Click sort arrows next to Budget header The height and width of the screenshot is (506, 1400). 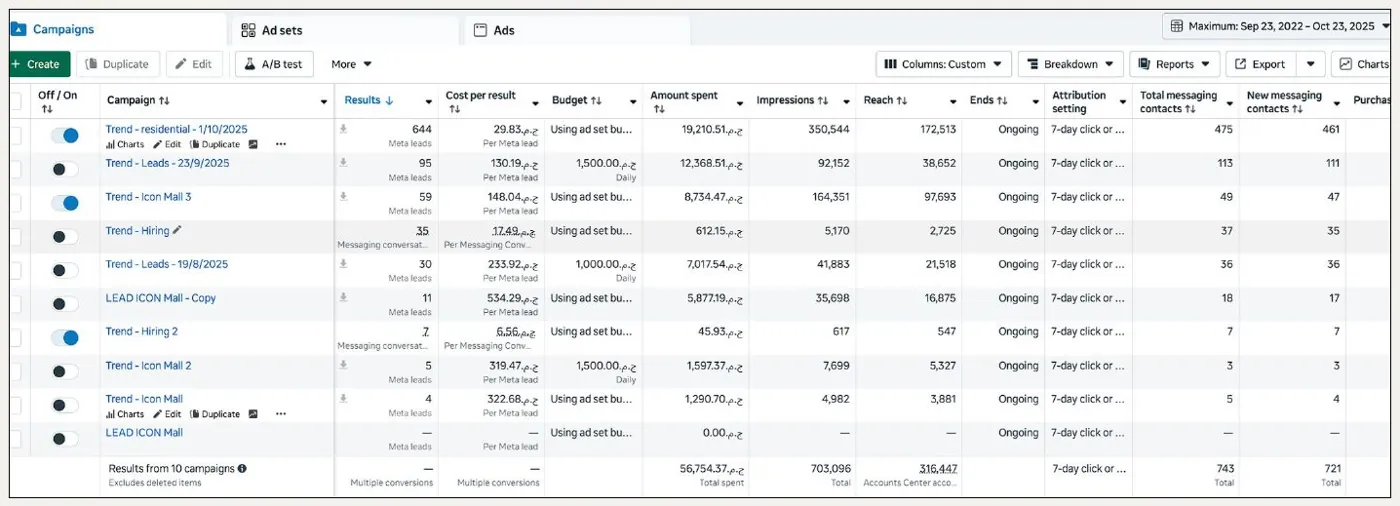pyautogui.click(x=597, y=101)
